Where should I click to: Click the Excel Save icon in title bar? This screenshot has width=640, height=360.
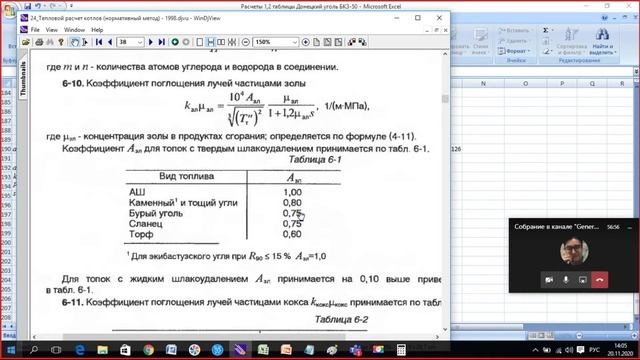point(27,6)
